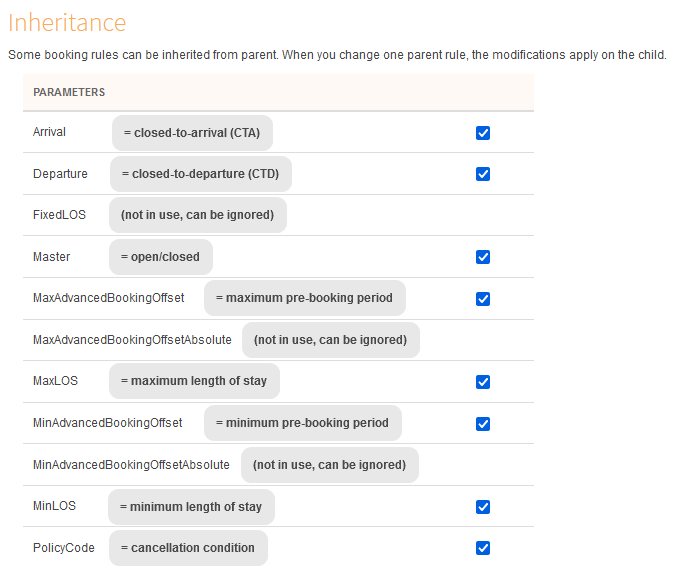Click the maximum pre-booking period annotation
Screen dimensions: 674x568
click(305, 298)
